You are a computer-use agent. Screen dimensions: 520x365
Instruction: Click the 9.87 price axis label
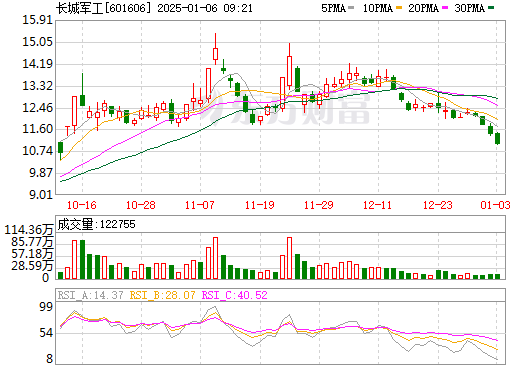[x=41, y=173]
